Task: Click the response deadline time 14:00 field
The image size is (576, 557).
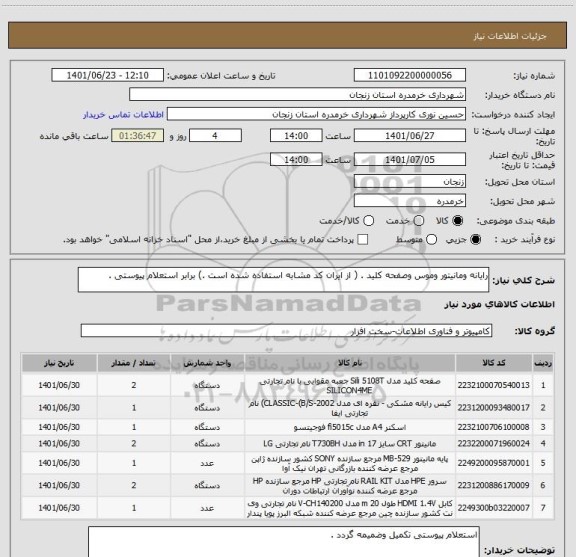Action: pos(296,136)
